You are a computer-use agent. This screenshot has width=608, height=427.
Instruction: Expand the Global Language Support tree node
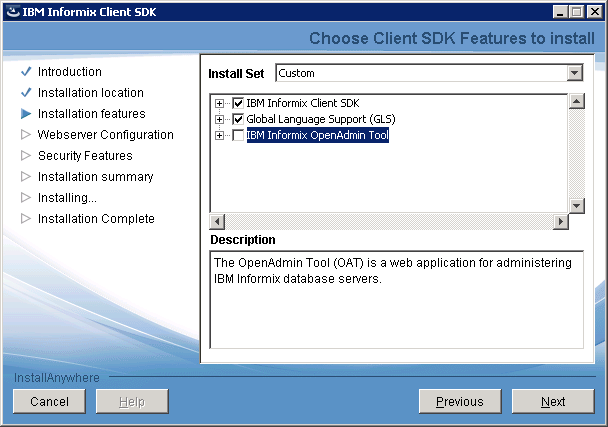tap(219, 119)
